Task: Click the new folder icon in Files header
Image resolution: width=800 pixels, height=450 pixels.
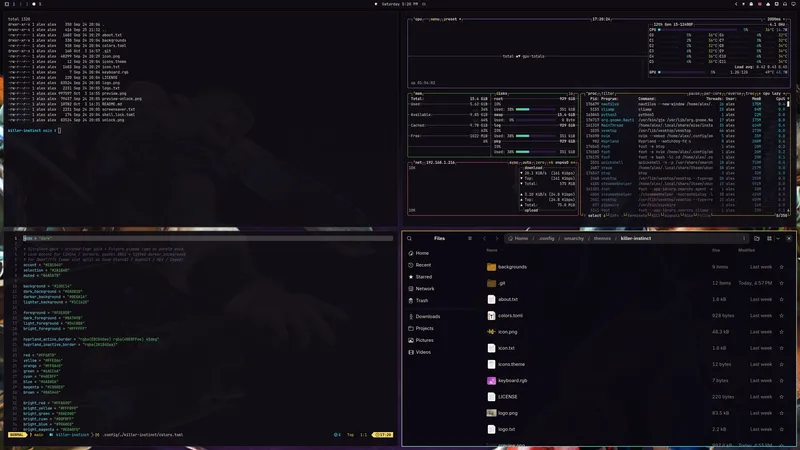Action: [x=757, y=238]
